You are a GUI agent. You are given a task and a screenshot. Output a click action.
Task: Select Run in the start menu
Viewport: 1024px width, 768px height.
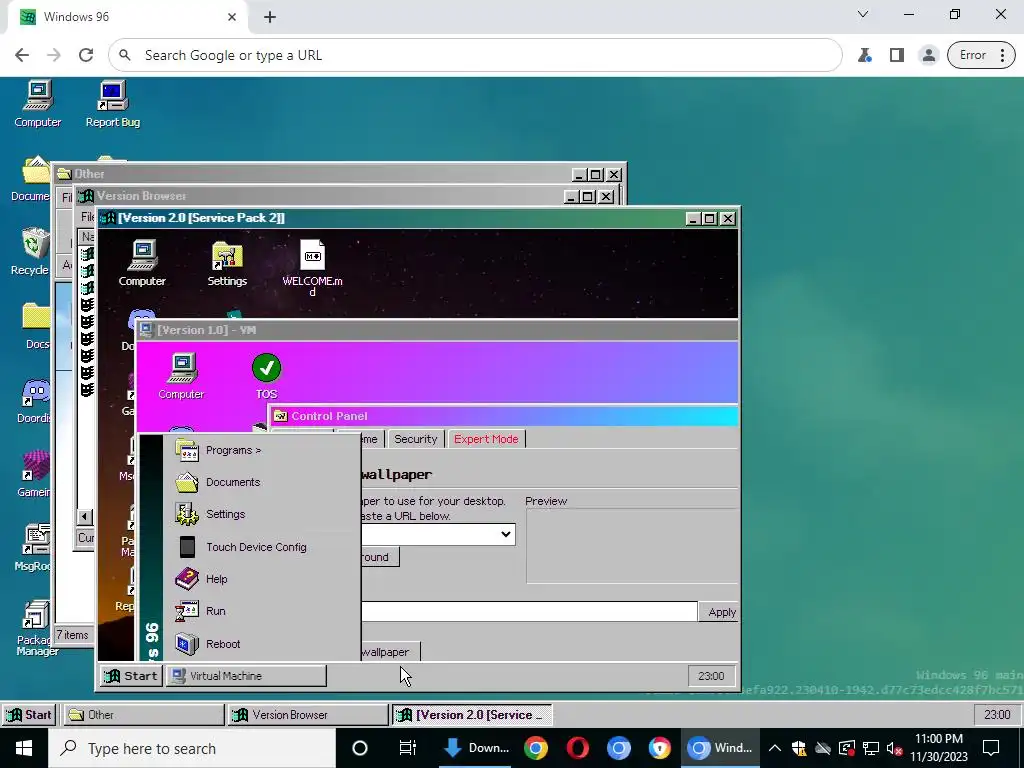click(263, 611)
